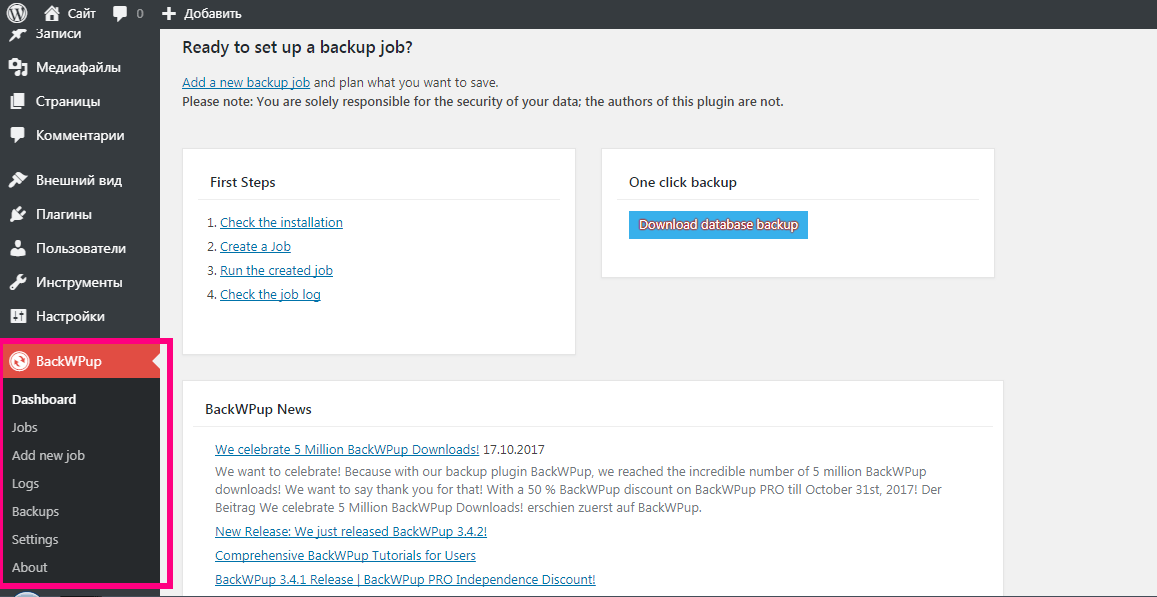Open the Backups submenu item
This screenshot has height=597, width=1157.
tap(35, 511)
